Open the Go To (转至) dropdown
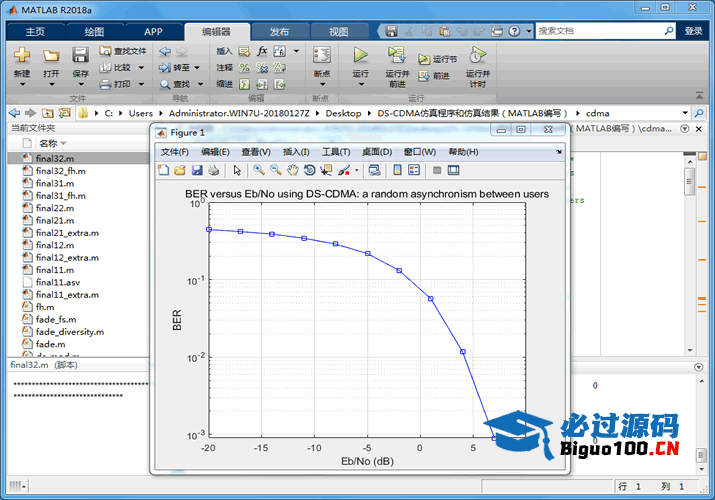The width and height of the screenshot is (715, 500). [x=197, y=67]
